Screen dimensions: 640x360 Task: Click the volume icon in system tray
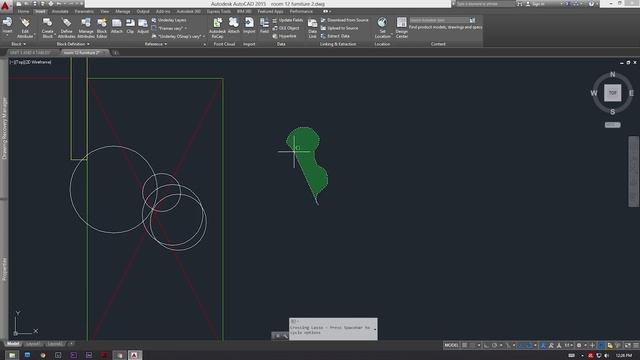607,356
